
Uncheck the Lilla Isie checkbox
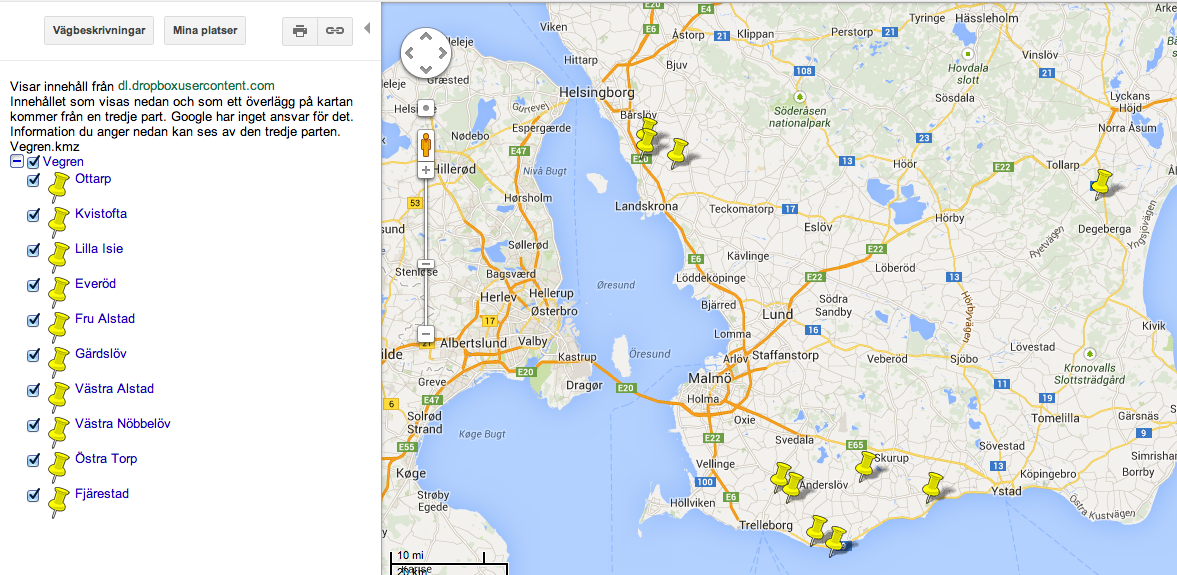pyautogui.click(x=33, y=250)
